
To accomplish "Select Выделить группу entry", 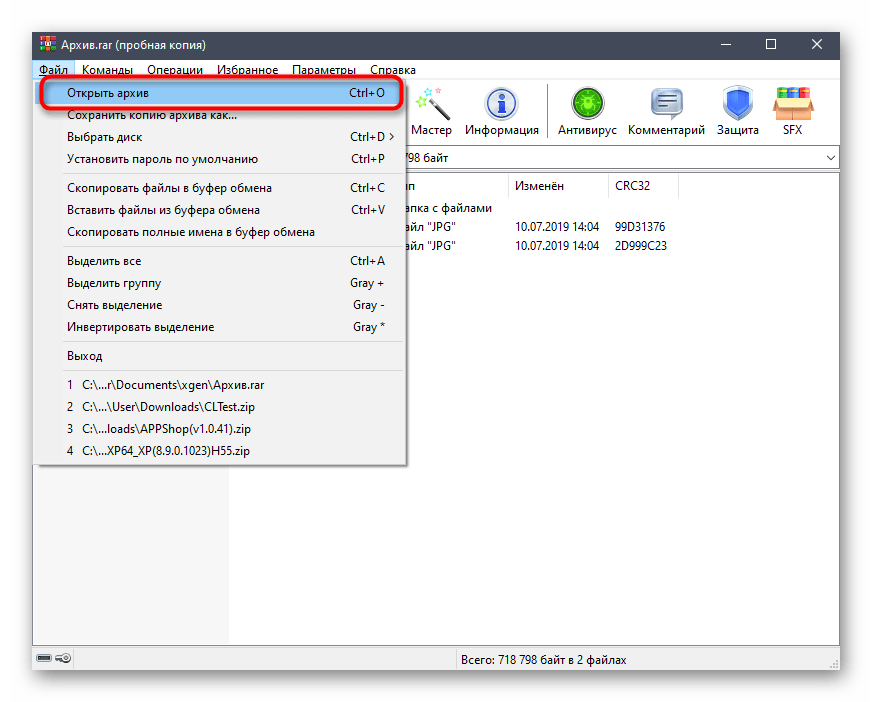I will click(x=220, y=283).
